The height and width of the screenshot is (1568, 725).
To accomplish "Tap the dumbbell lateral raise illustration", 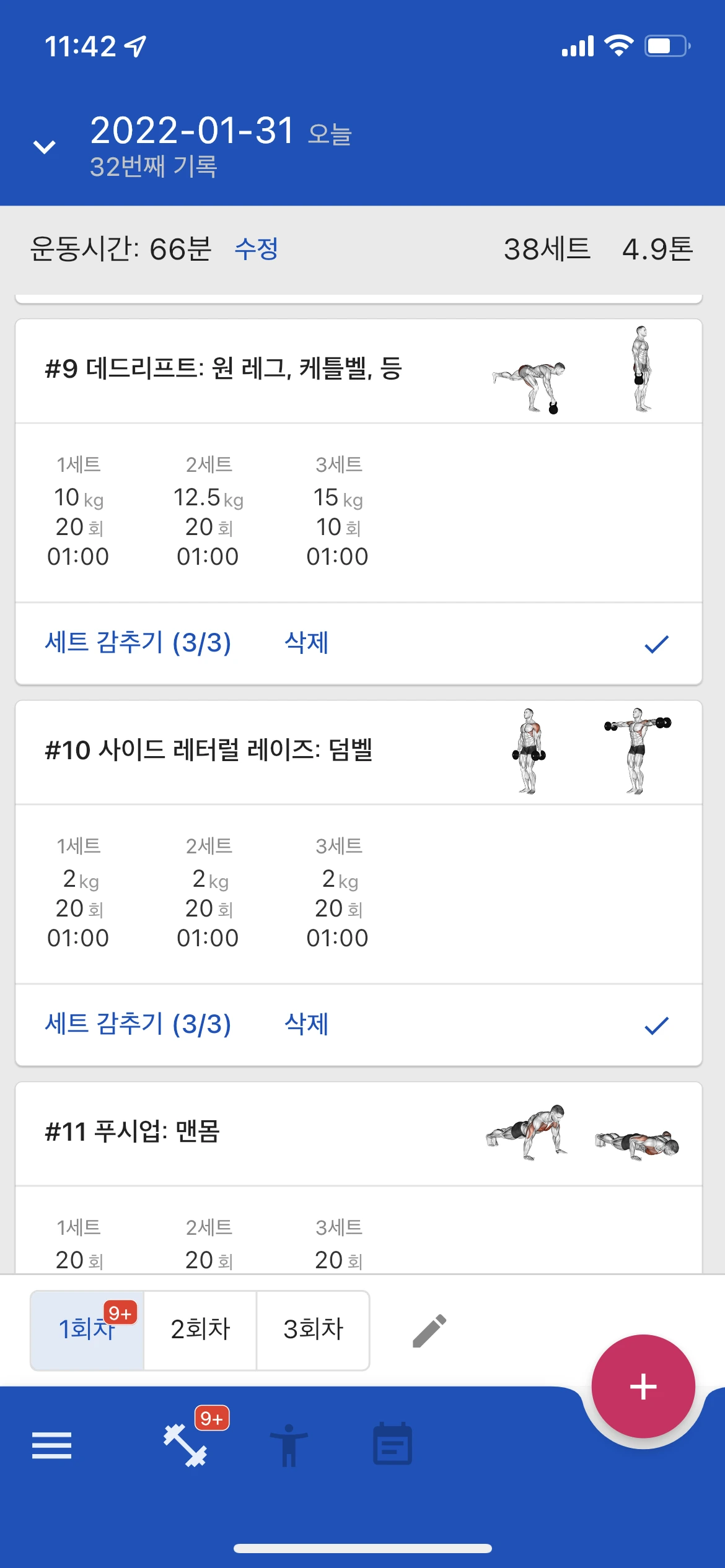I will pos(592,751).
